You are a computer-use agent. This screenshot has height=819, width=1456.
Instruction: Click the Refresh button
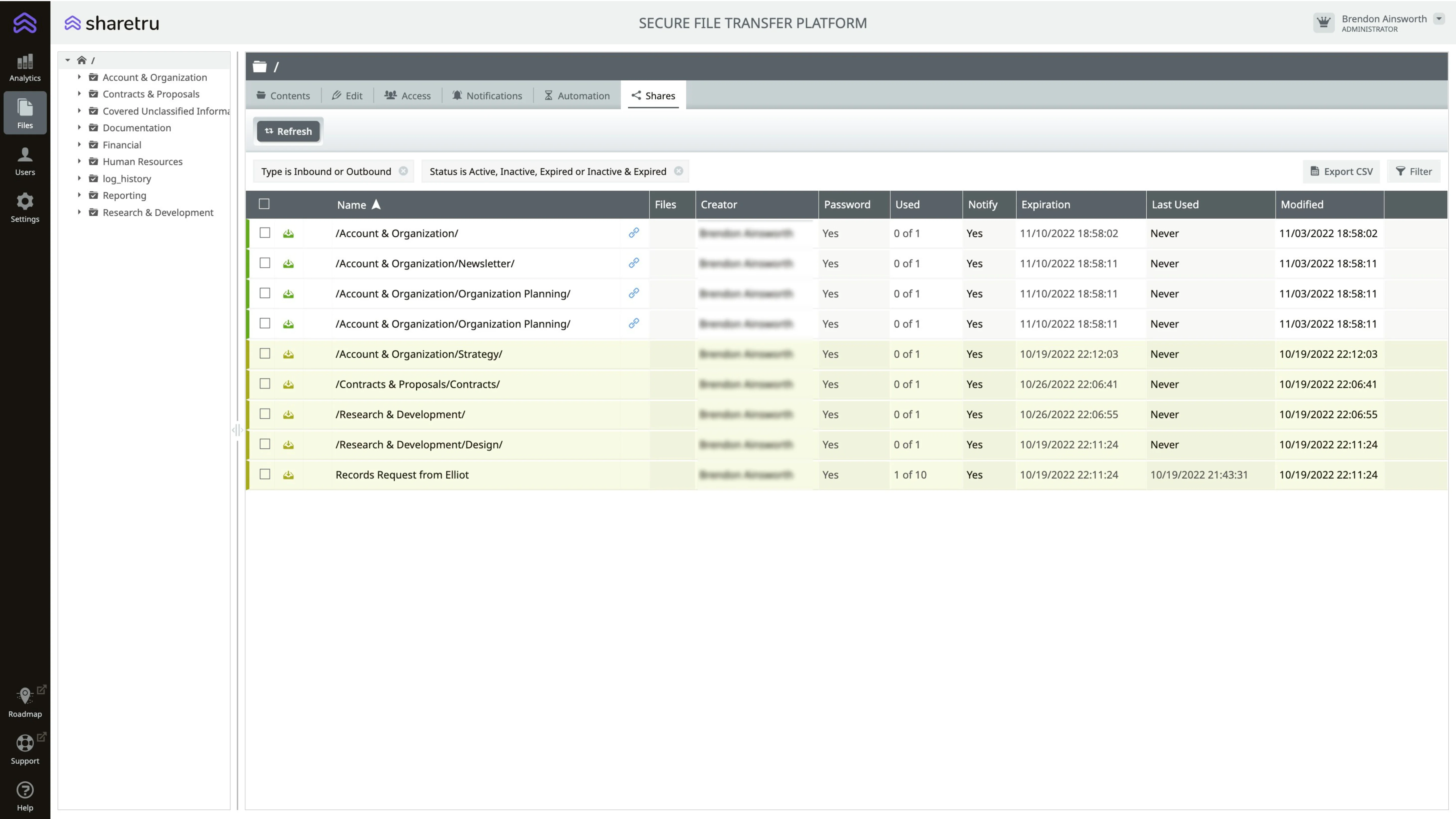click(x=288, y=131)
